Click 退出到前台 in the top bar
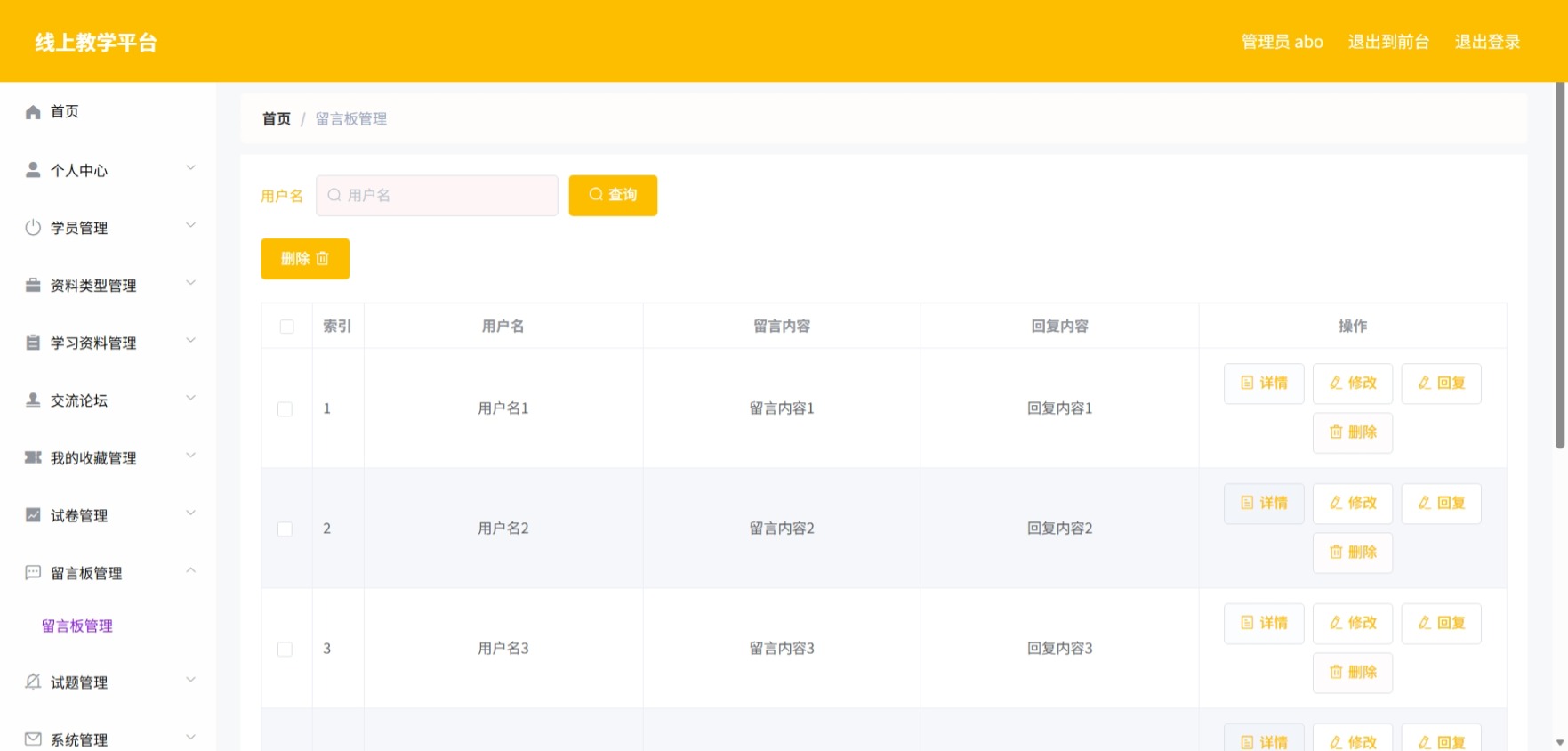Screen dimensions: 1568x751 [1388, 42]
